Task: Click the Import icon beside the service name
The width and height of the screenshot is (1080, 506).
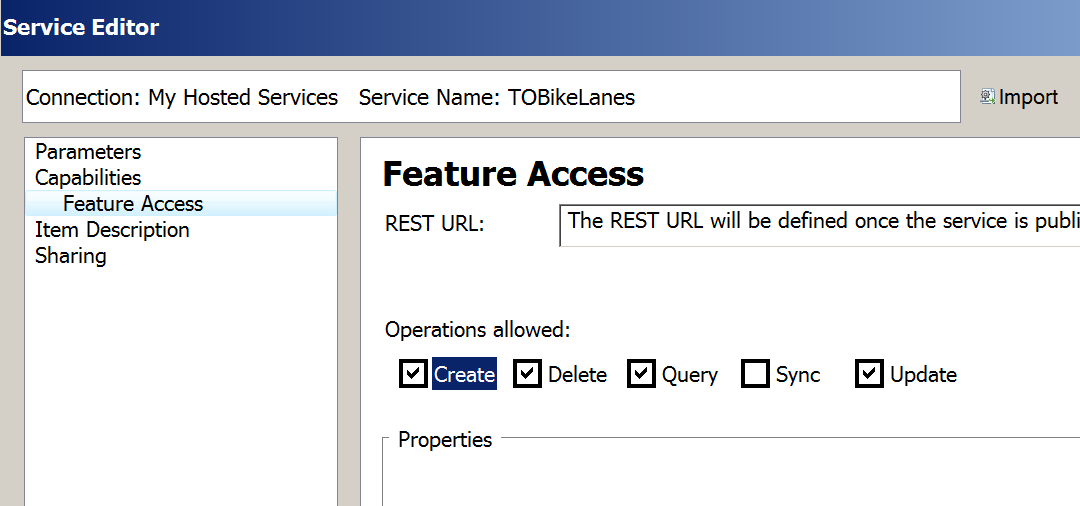Action: click(x=987, y=97)
